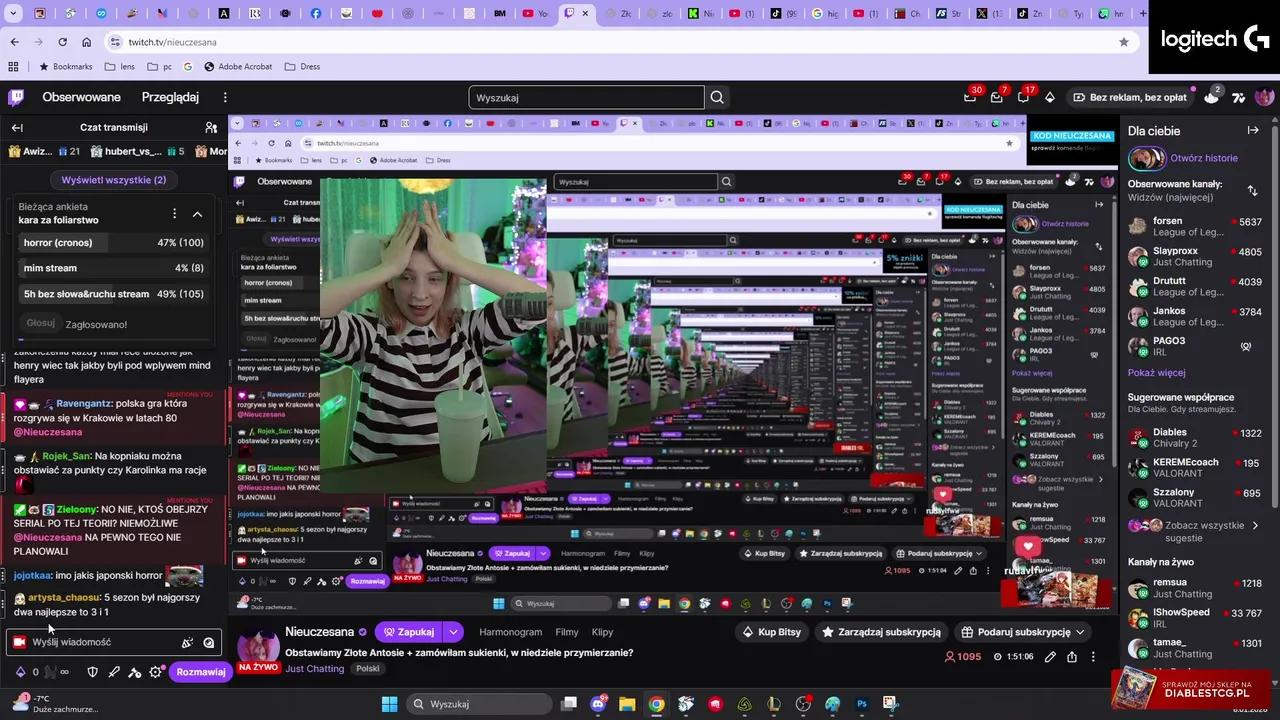Open the crown icon with badge 2
This screenshot has width=1280, height=720.
point(1212,97)
